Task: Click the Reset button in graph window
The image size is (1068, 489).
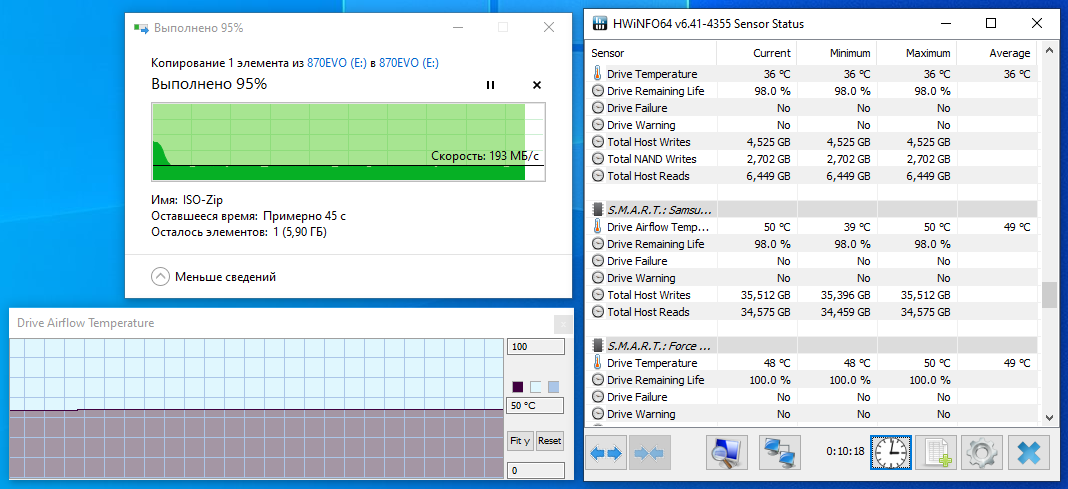Action: pyautogui.click(x=550, y=441)
